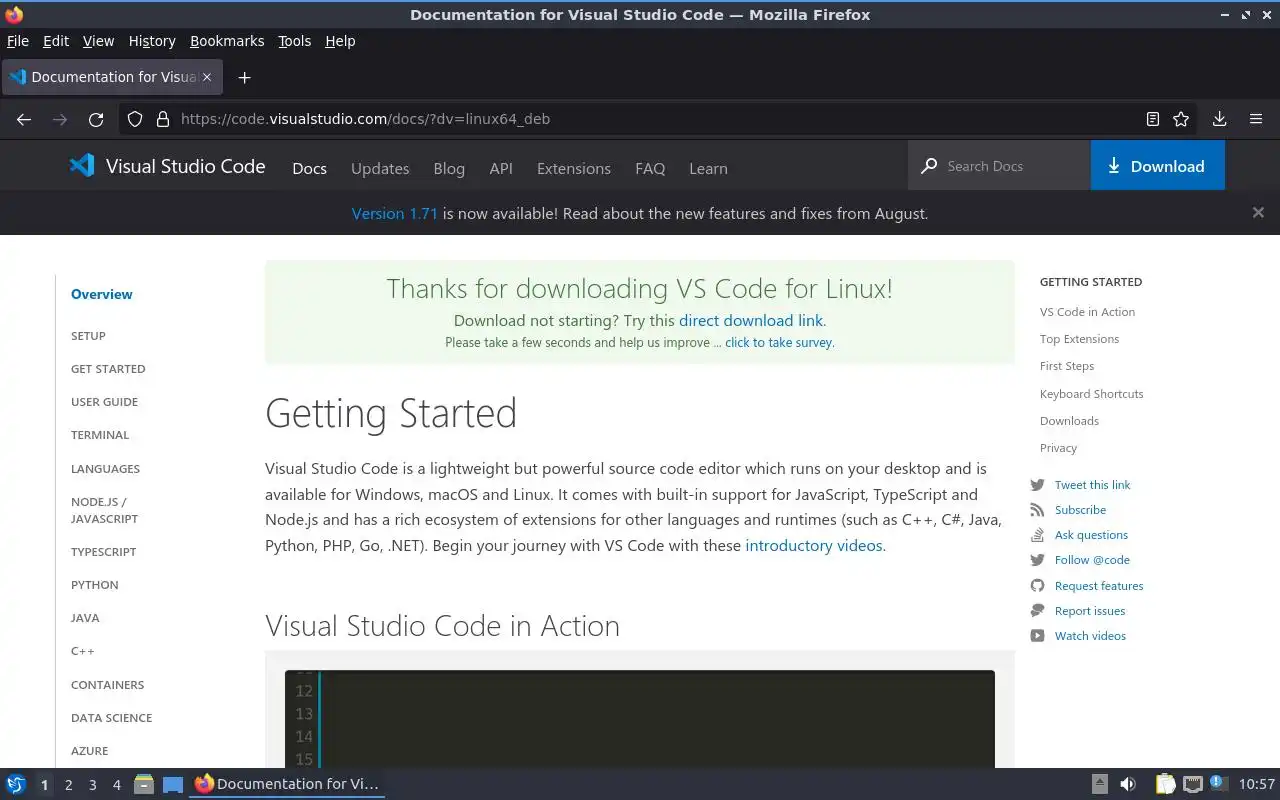The image size is (1280, 800).
Task: Expand the TERMINAL sidebar section
Action: [x=100, y=435]
